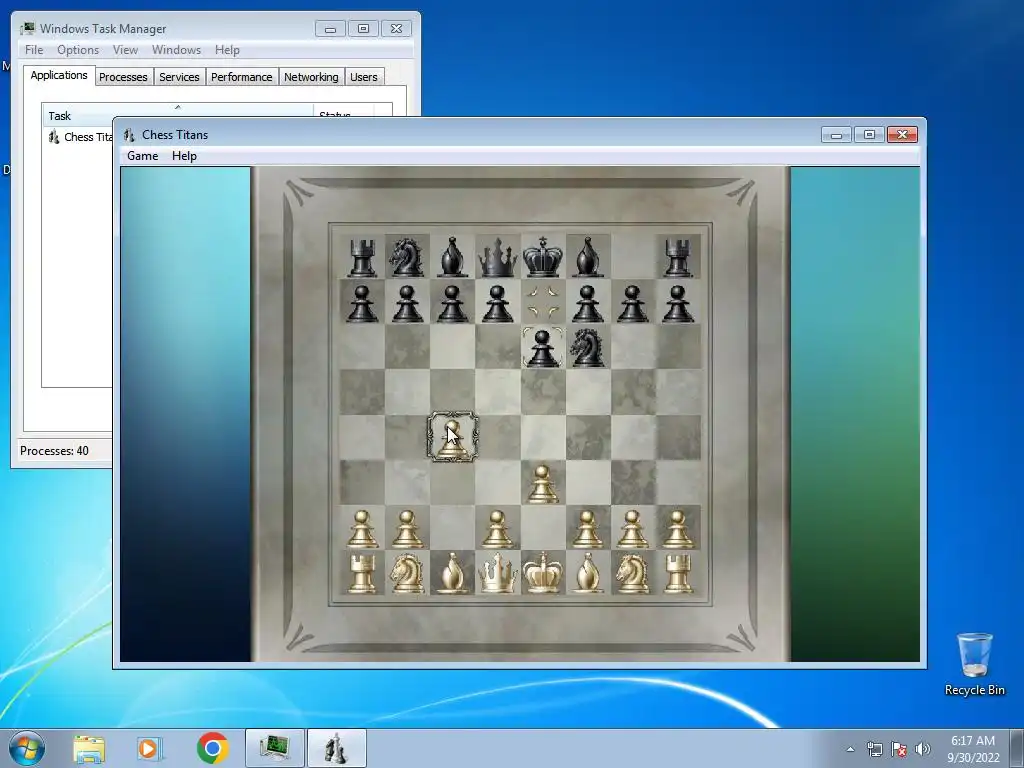1024x768 pixels.
Task: Click the black pawn on c7
Action: [x=452, y=303]
